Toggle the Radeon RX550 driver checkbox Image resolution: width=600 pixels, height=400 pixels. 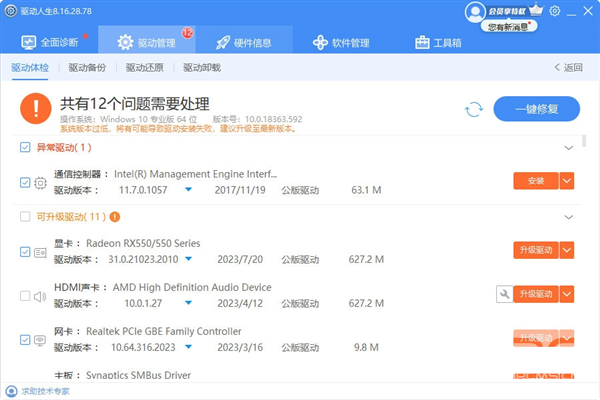[x=25, y=252]
